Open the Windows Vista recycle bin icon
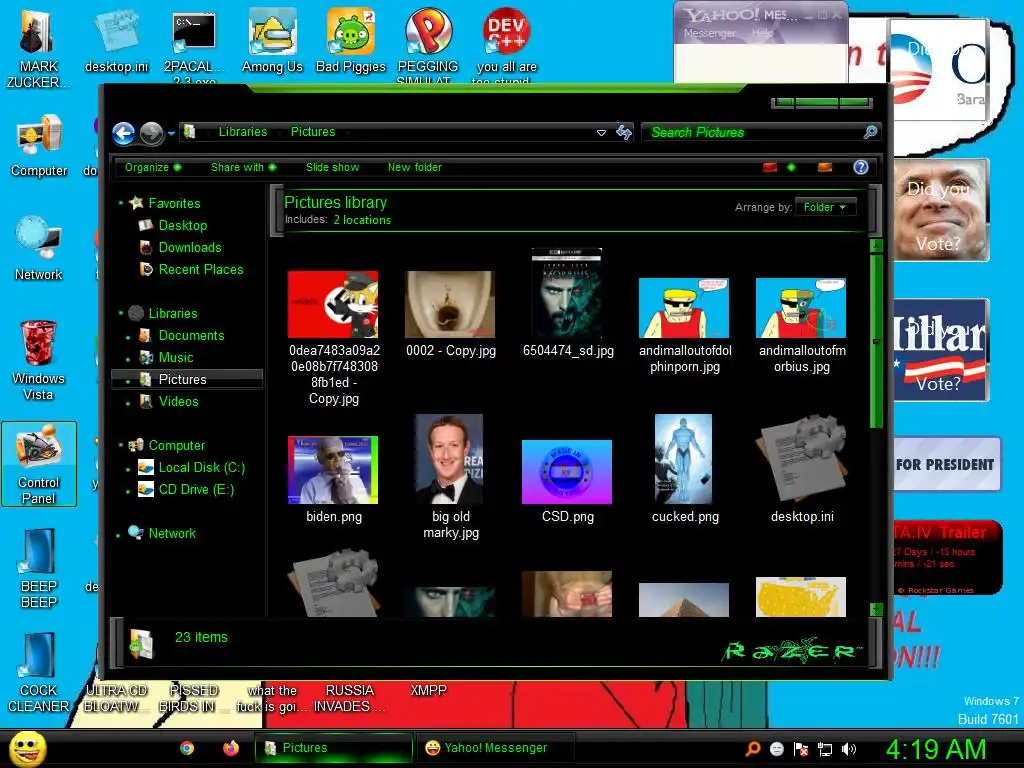Screen dimensions: 1024x768 39,360
